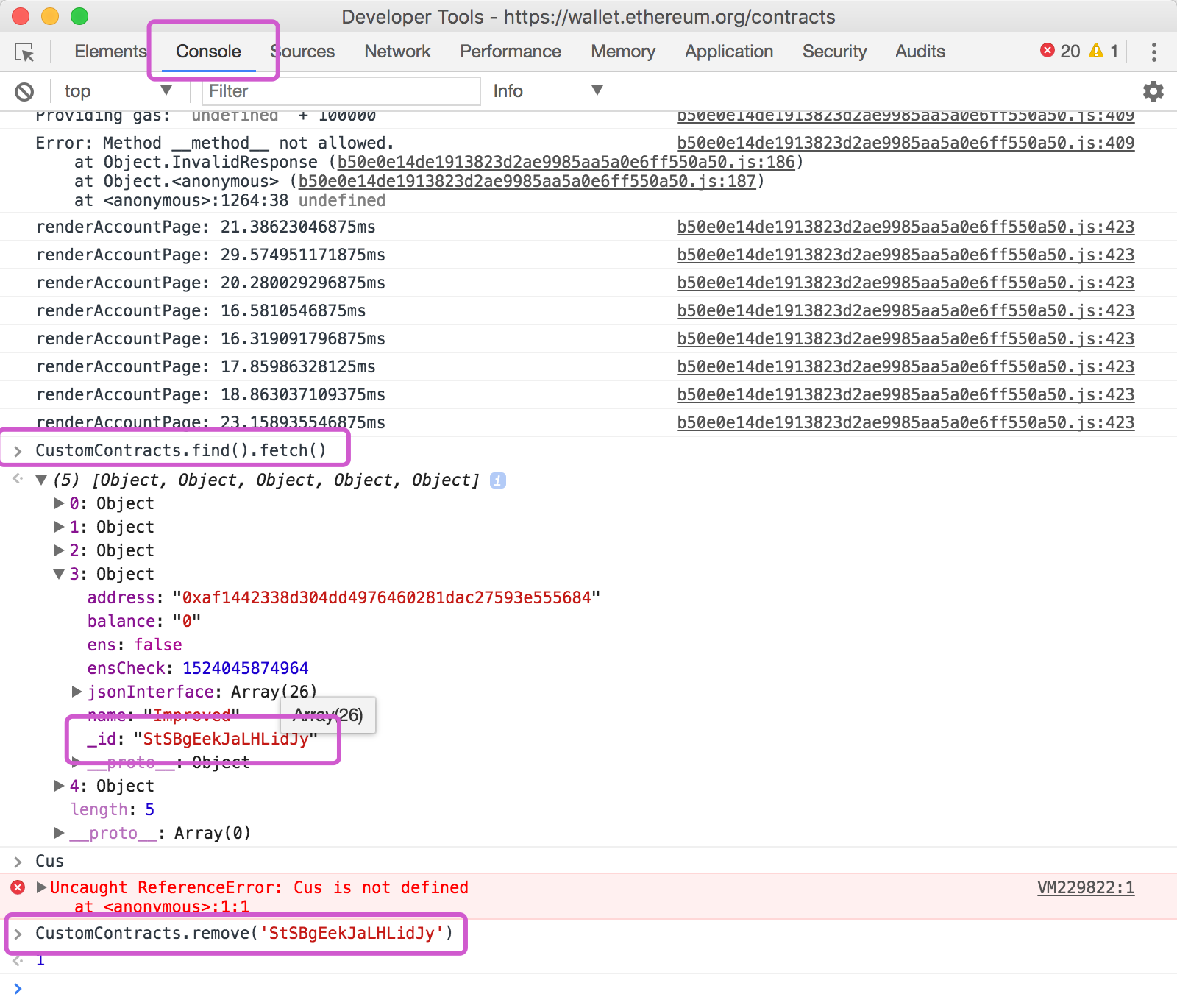
Task: Click the empty console prompt line
Action: click(x=588, y=990)
